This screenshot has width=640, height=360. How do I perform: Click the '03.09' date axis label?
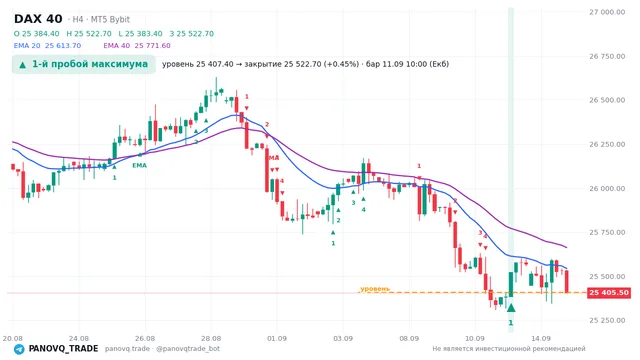pyautogui.click(x=343, y=338)
